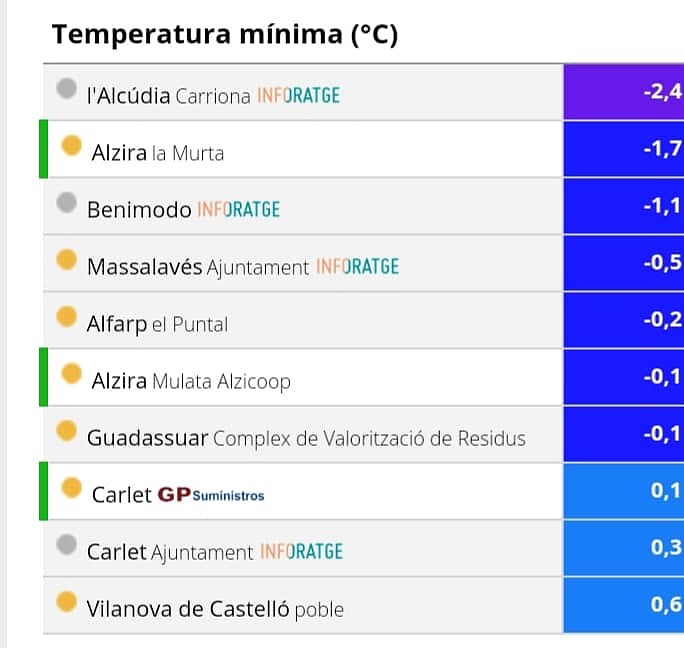The height and width of the screenshot is (648, 684).
Task: Click the orange dot beside Vilanova de Castelló
Action: [x=67, y=602]
